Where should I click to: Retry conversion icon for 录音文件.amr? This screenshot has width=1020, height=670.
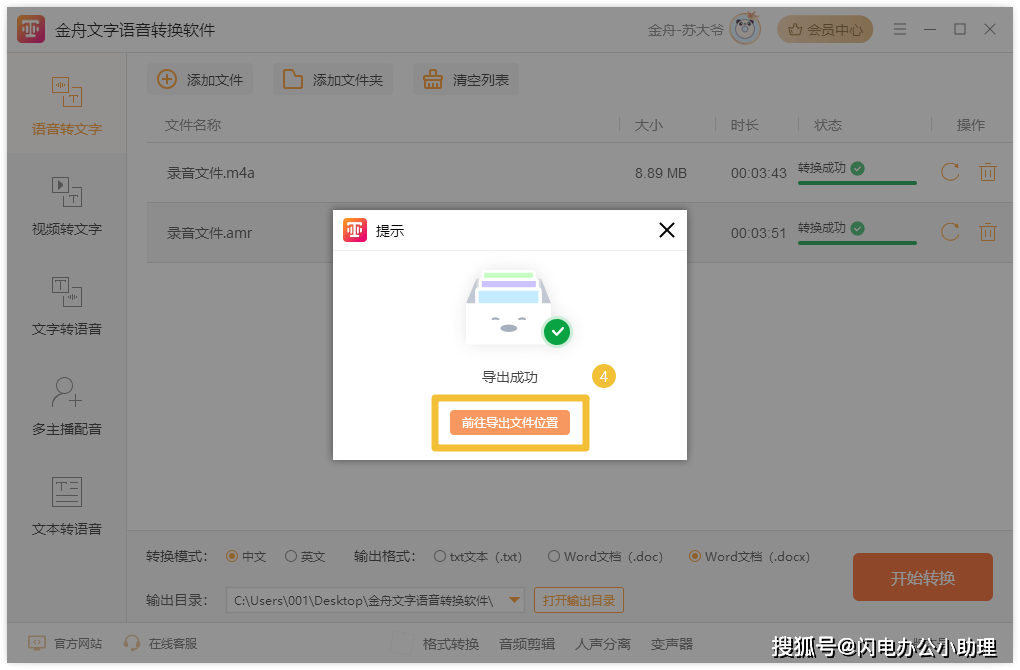click(950, 232)
